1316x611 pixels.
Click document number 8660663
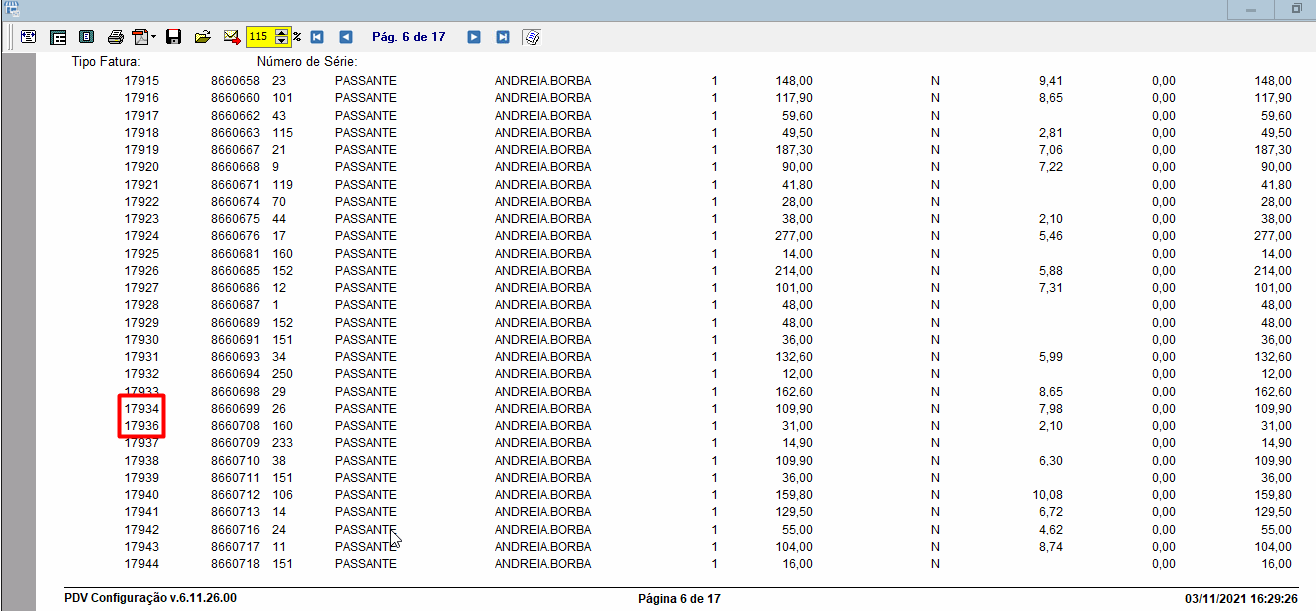tap(235, 132)
